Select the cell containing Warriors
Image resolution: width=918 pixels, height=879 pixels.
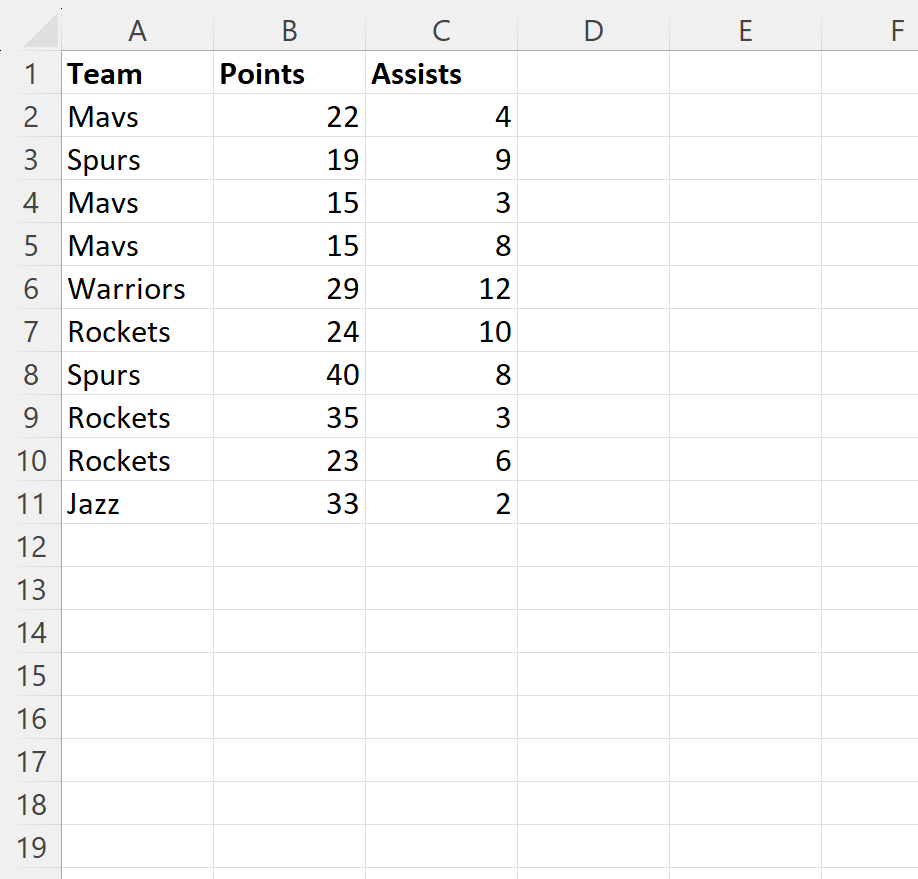click(137, 288)
